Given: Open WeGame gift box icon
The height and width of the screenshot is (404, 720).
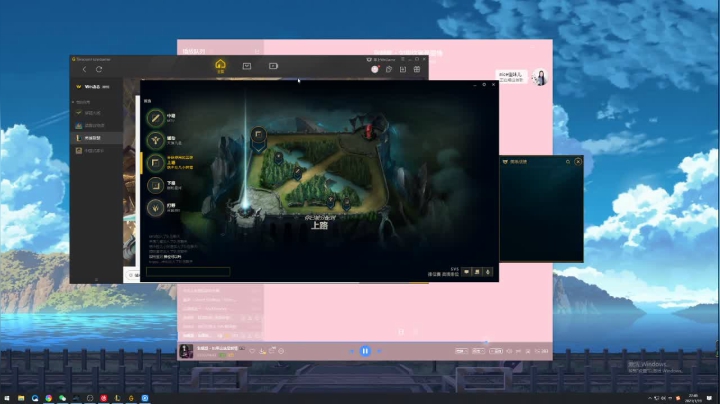Looking at the screenshot, I should (417, 69).
